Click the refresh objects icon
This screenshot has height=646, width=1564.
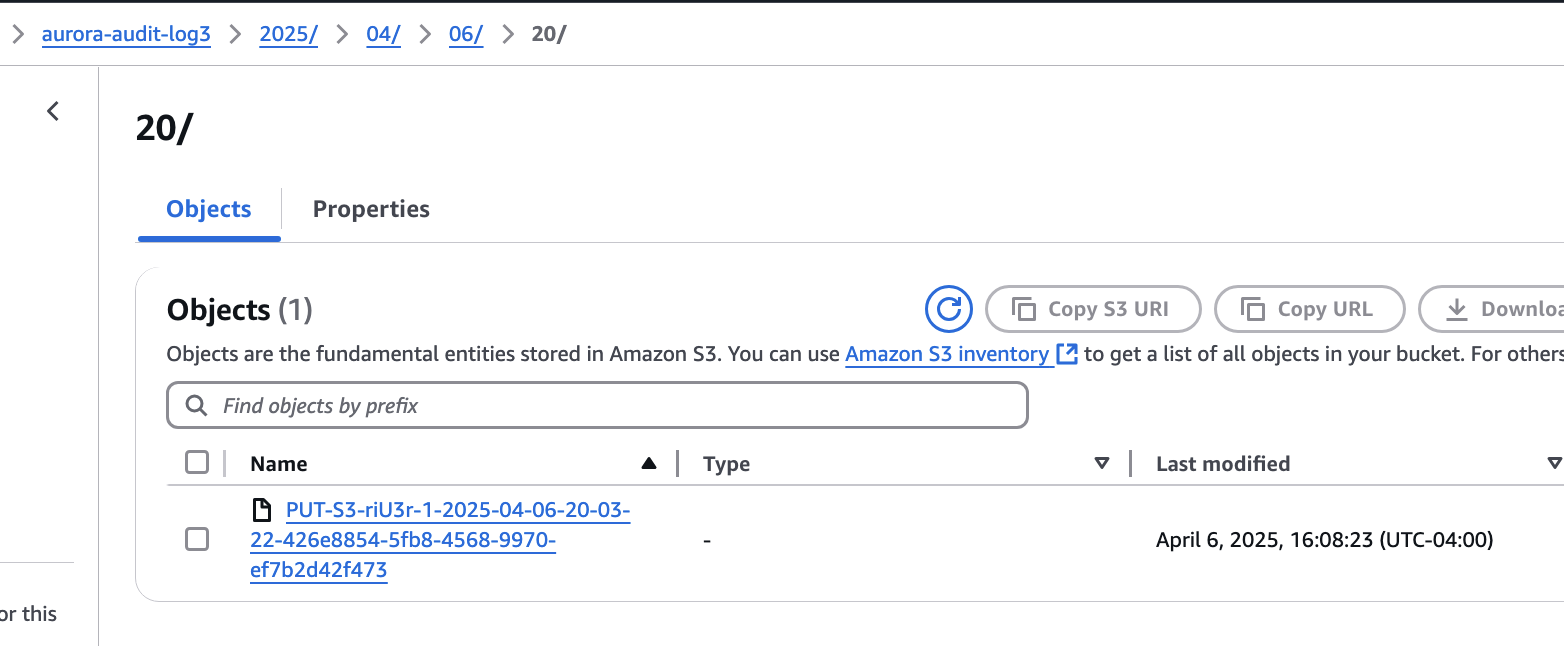(x=949, y=309)
